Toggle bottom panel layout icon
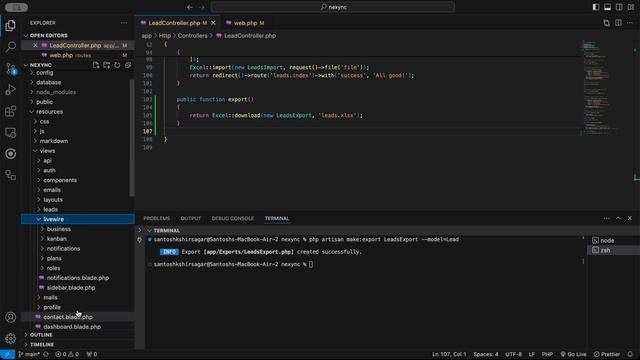640x360 pixels. (607, 7)
